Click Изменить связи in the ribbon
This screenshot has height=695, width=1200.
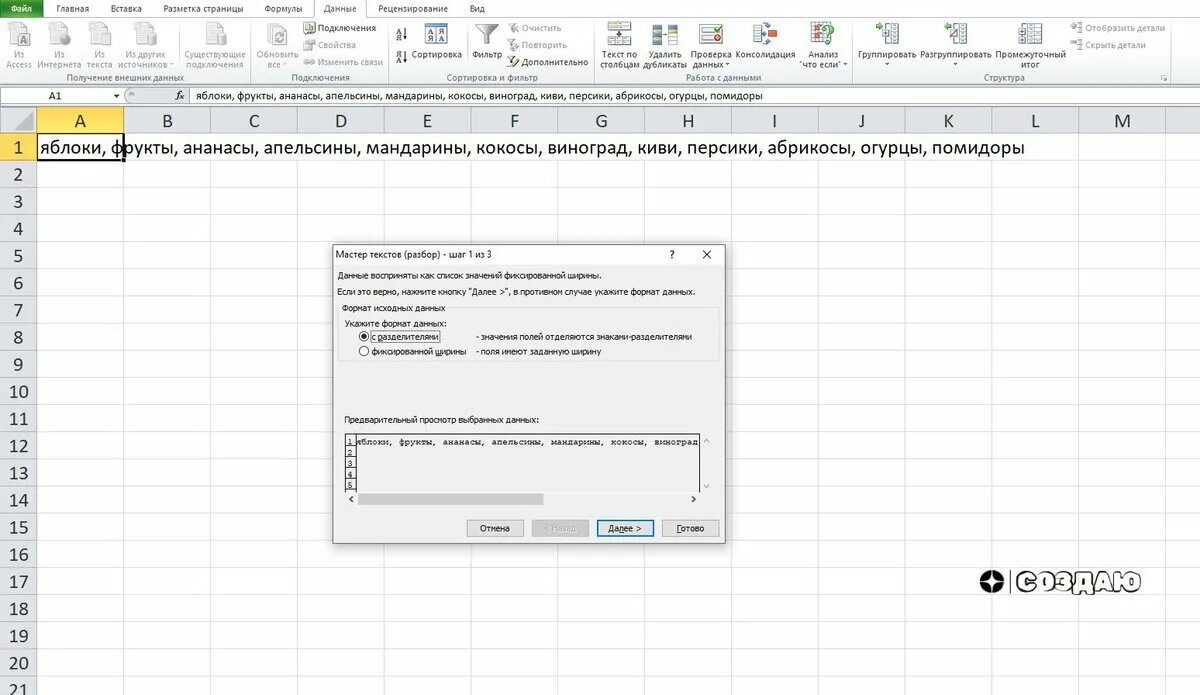pos(344,62)
